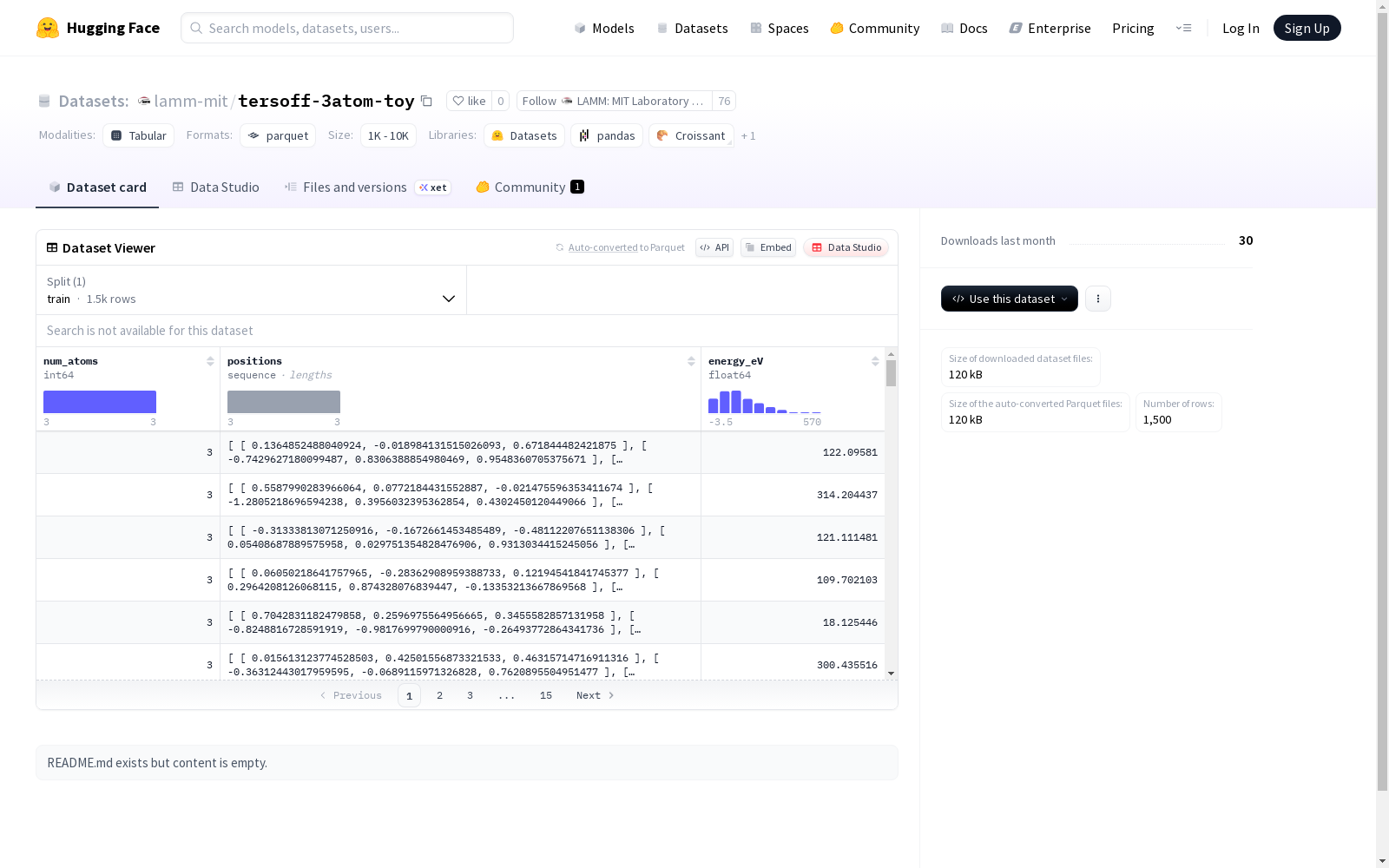The height and width of the screenshot is (868, 1389).
Task: Click the API button in Dataset Viewer
Action: coord(714,247)
